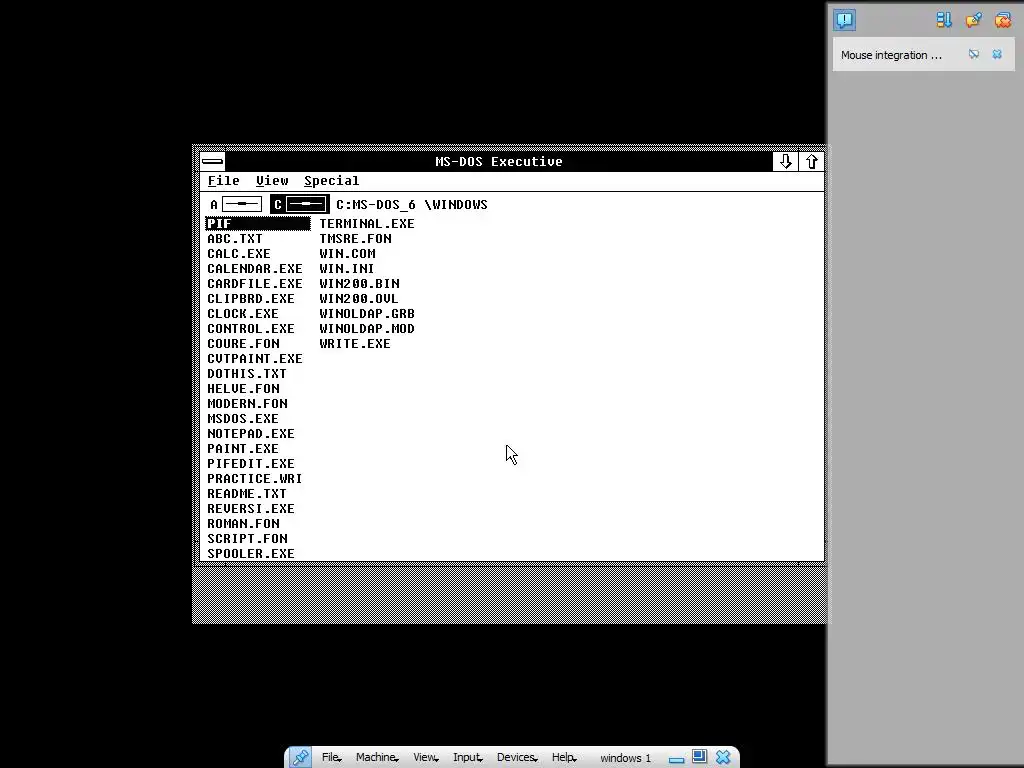Select DOTHIS.TXT file
Viewport: 1024px width, 768px height.
[x=247, y=374]
